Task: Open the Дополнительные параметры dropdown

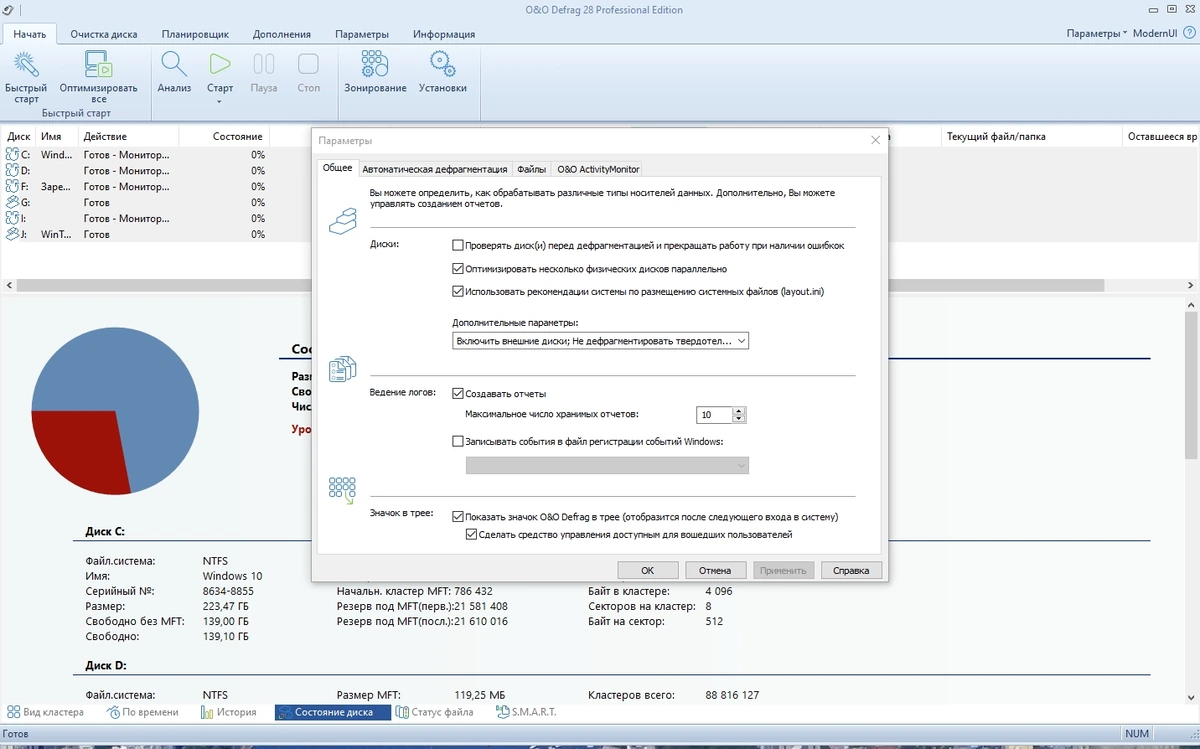Action: click(x=600, y=341)
